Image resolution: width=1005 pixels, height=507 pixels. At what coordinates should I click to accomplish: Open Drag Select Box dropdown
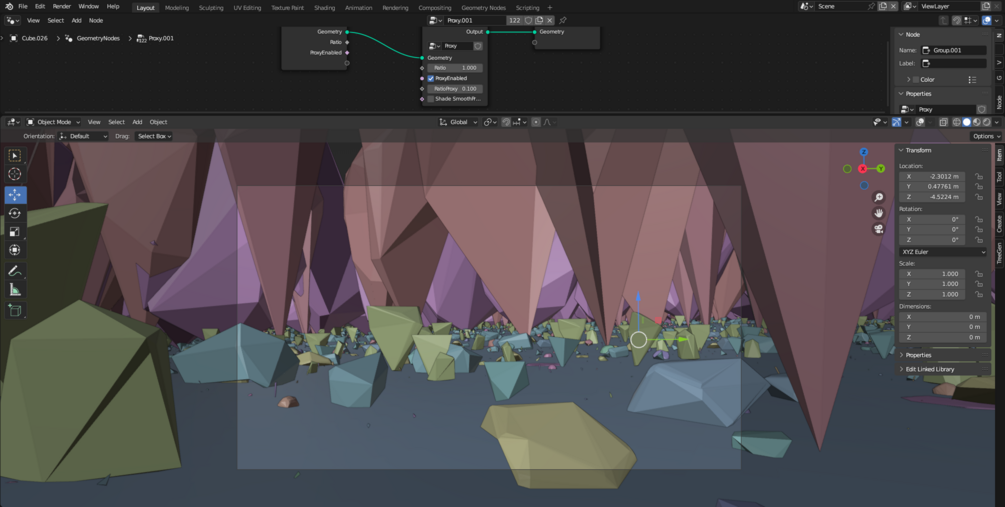[x=154, y=136]
